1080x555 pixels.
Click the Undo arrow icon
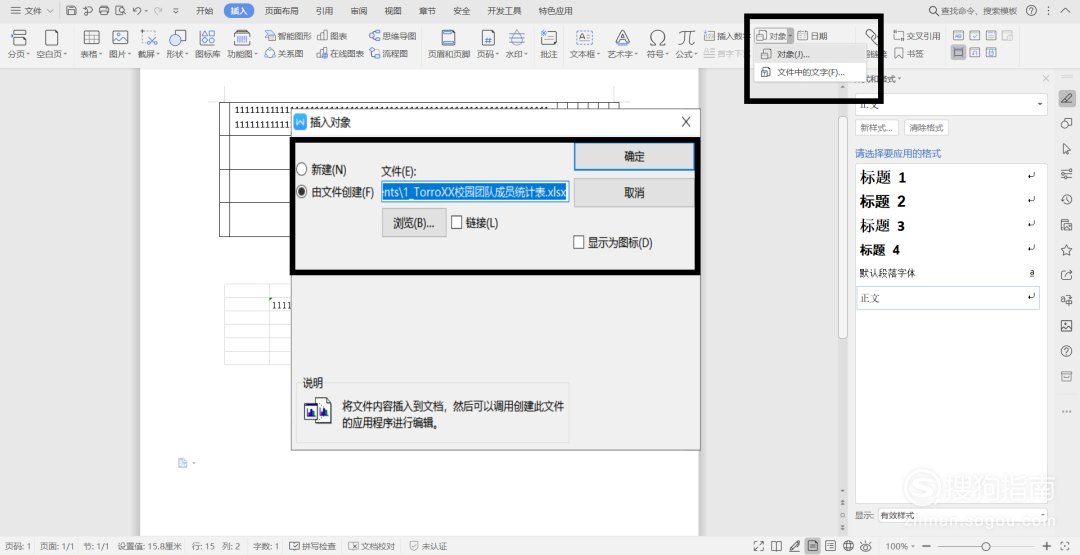137,10
